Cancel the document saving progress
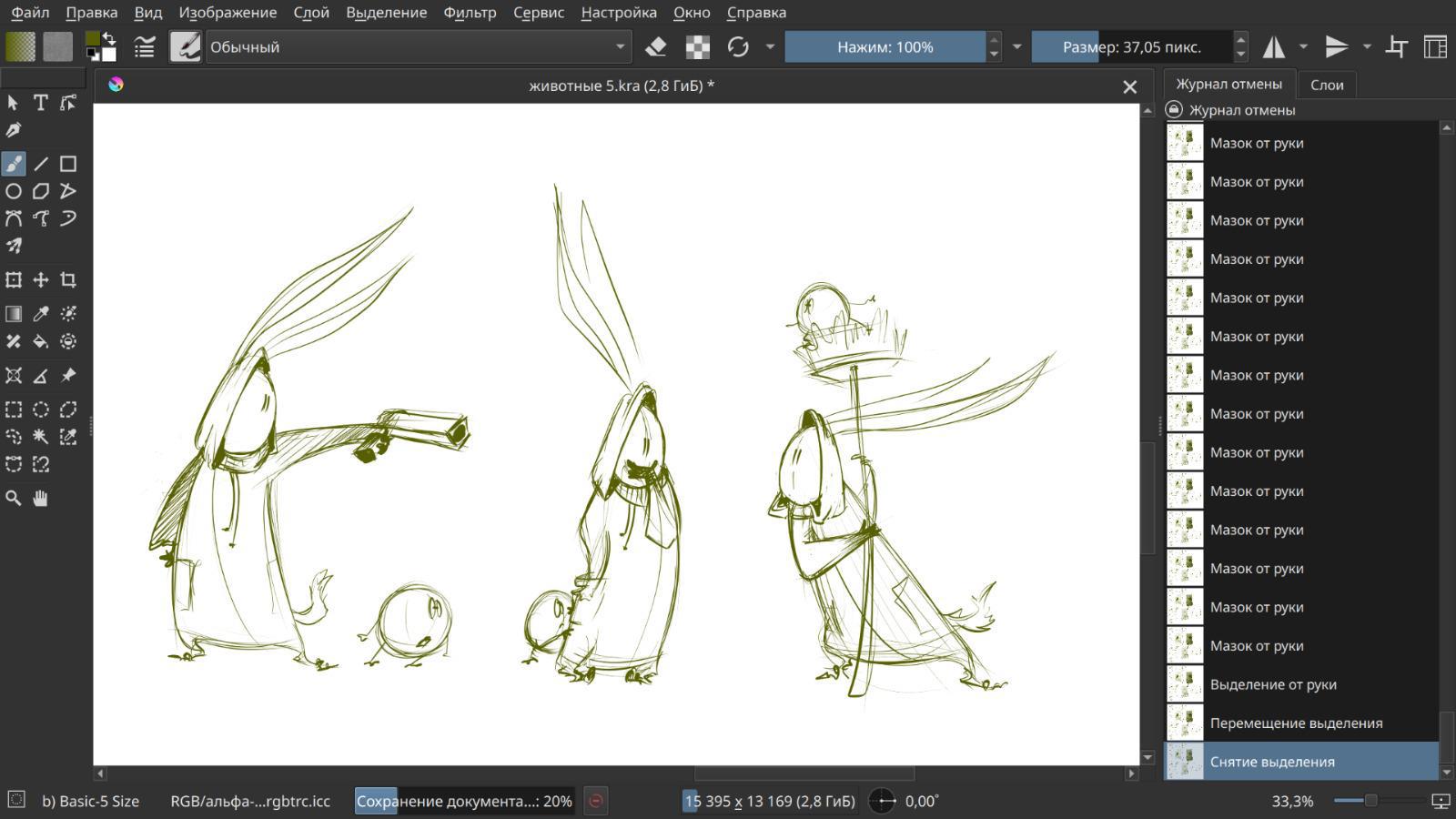Screen dimensions: 1456x819 pos(596,801)
